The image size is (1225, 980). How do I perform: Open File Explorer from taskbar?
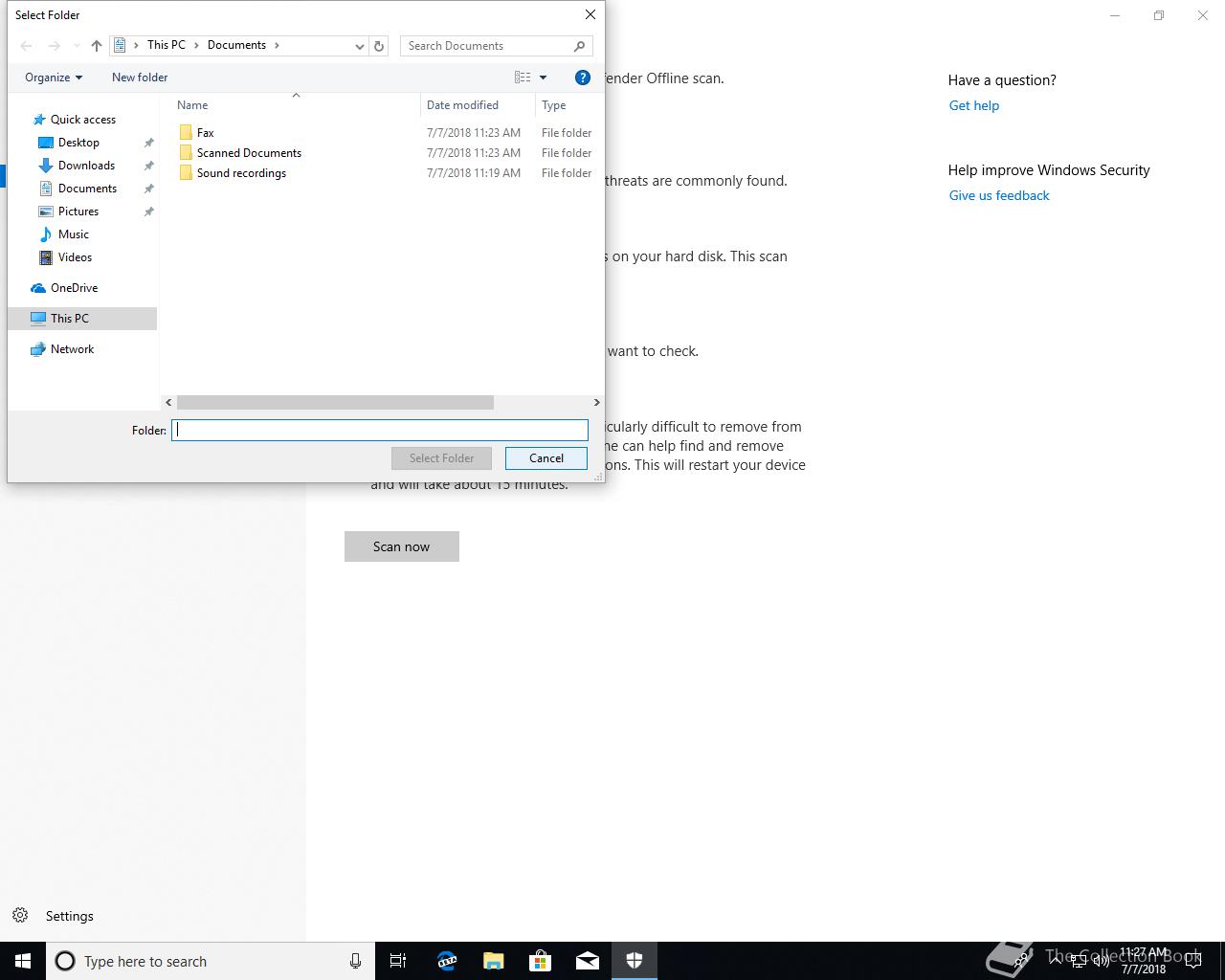click(x=494, y=961)
